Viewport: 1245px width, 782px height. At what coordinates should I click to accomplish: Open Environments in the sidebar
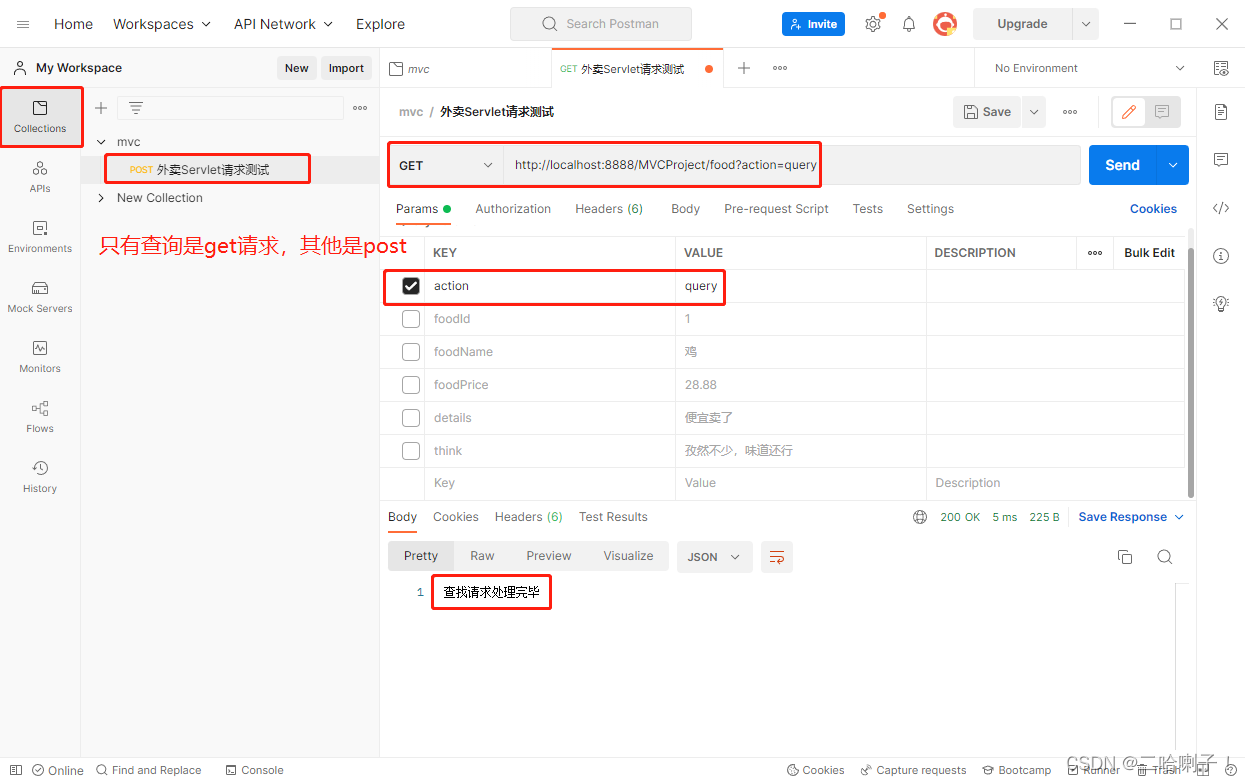[40, 237]
